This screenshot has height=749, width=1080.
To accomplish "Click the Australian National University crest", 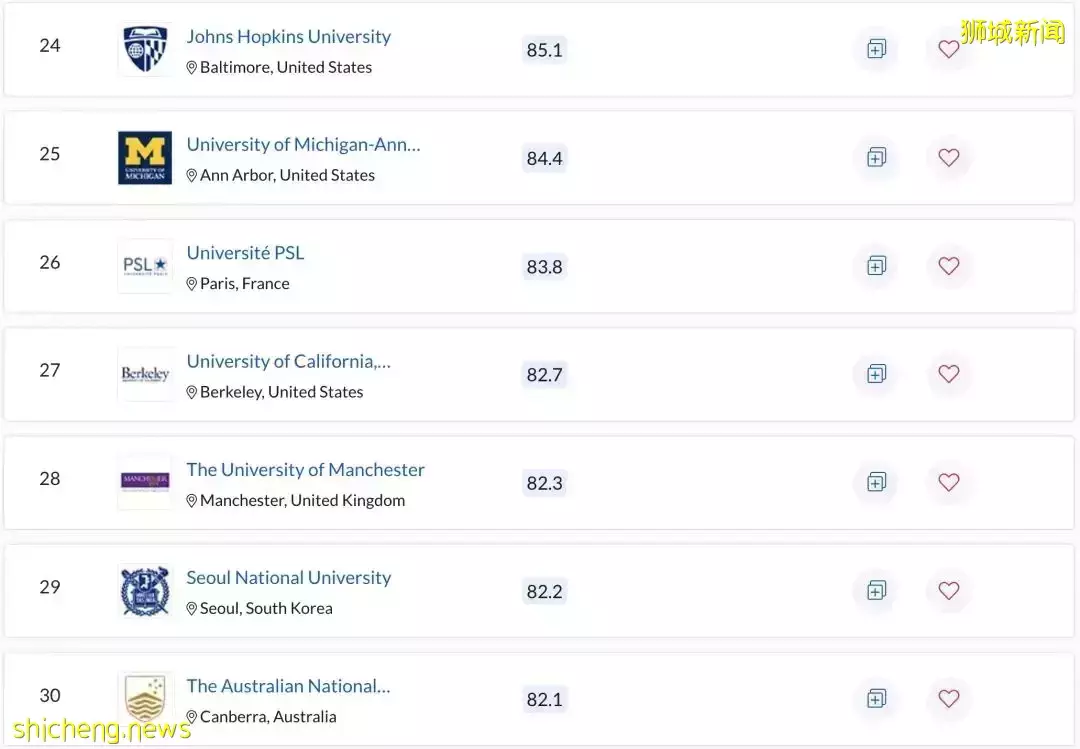I will (145, 699).
